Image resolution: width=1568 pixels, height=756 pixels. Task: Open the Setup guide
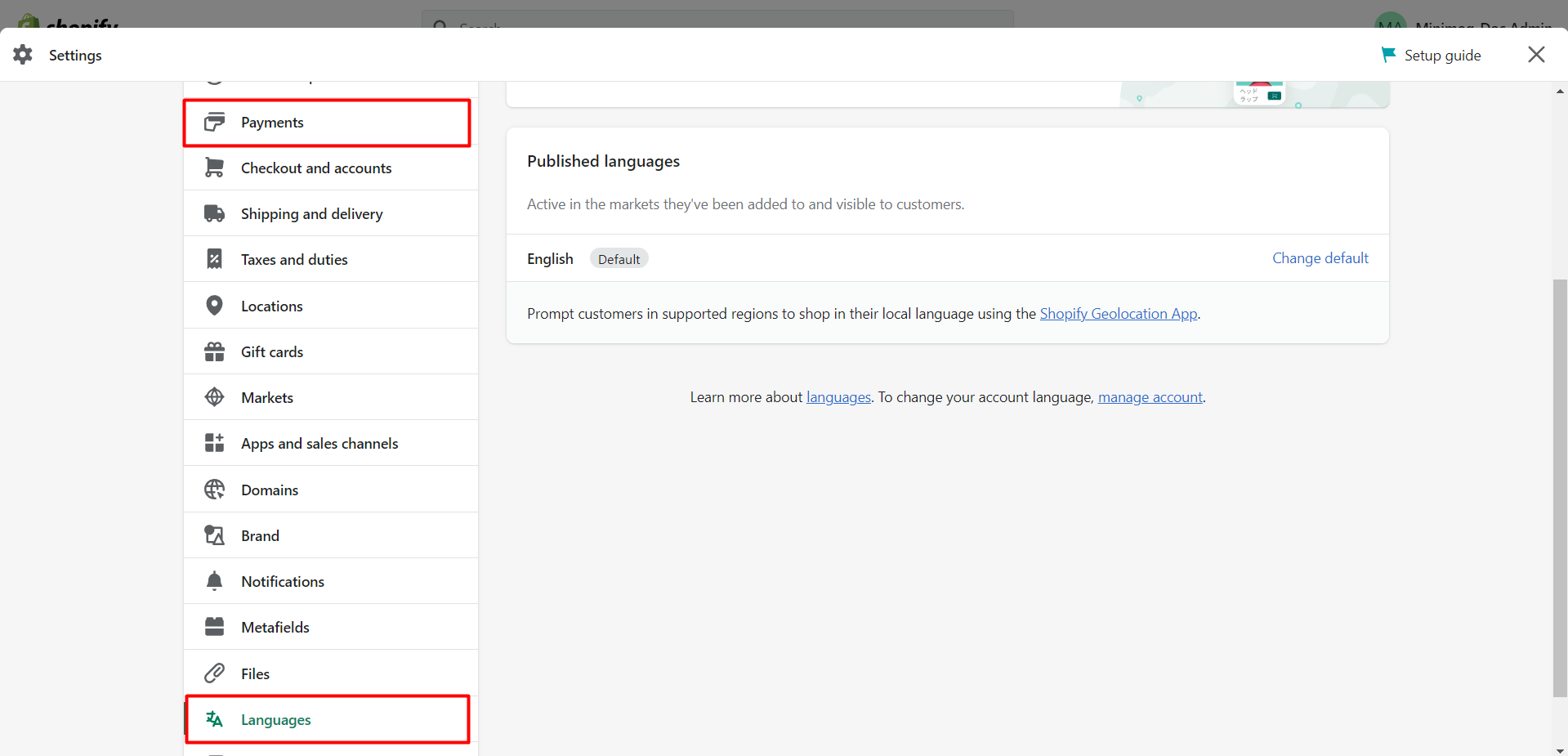tap(1431, 55)
